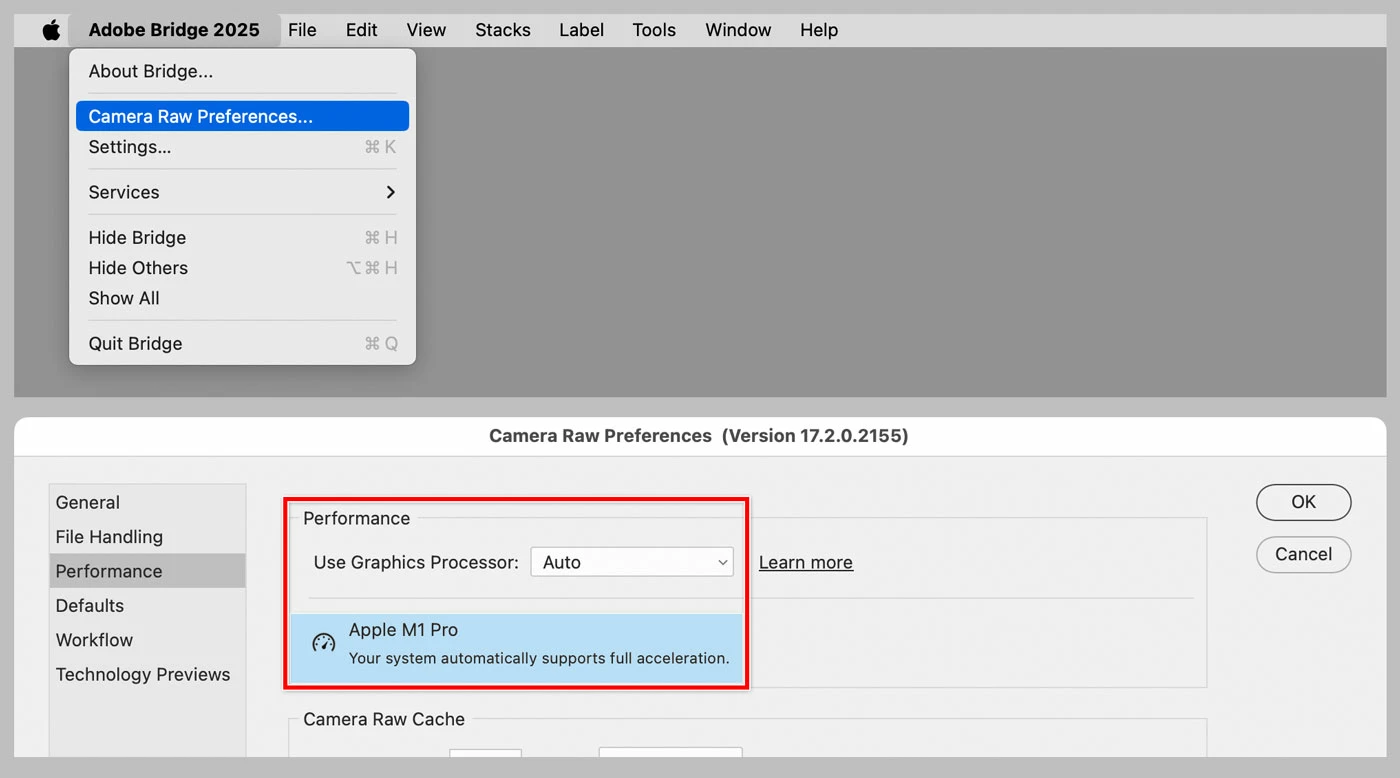Expand the Services submenu
The height and width of the screenshot is (778, 1400).
(242, 192)
